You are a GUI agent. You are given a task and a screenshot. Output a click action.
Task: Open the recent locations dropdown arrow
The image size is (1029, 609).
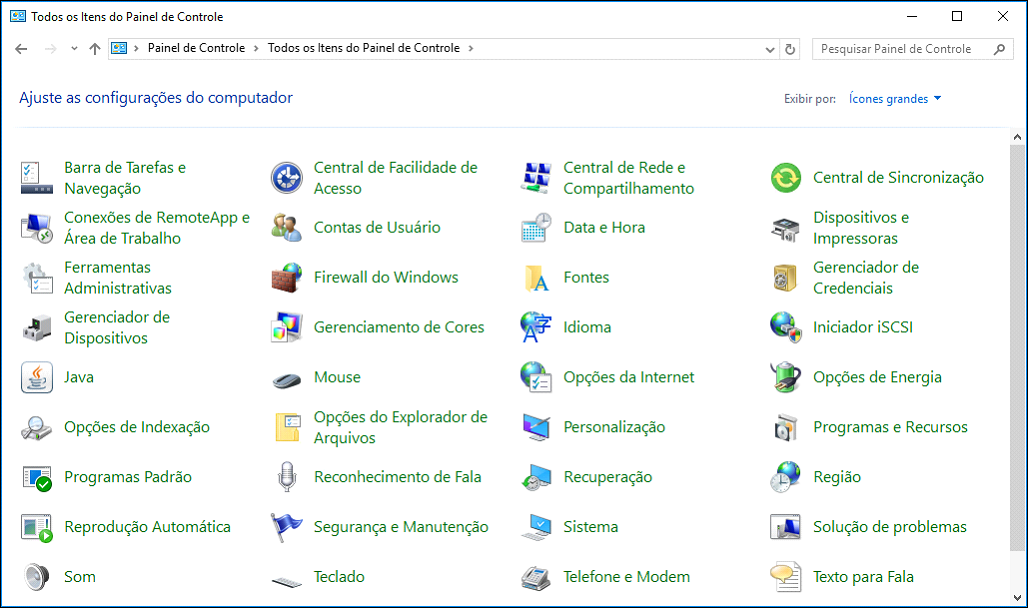tap(74, 49)
